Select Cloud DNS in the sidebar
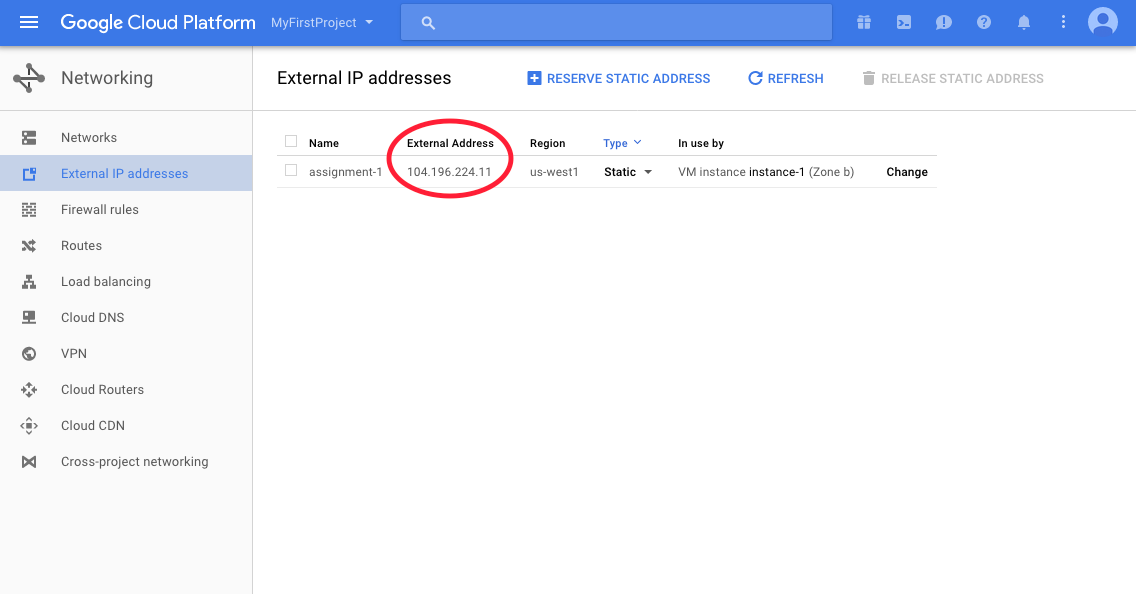This screenshot has width=1136, height=594. tap(92, 317)
